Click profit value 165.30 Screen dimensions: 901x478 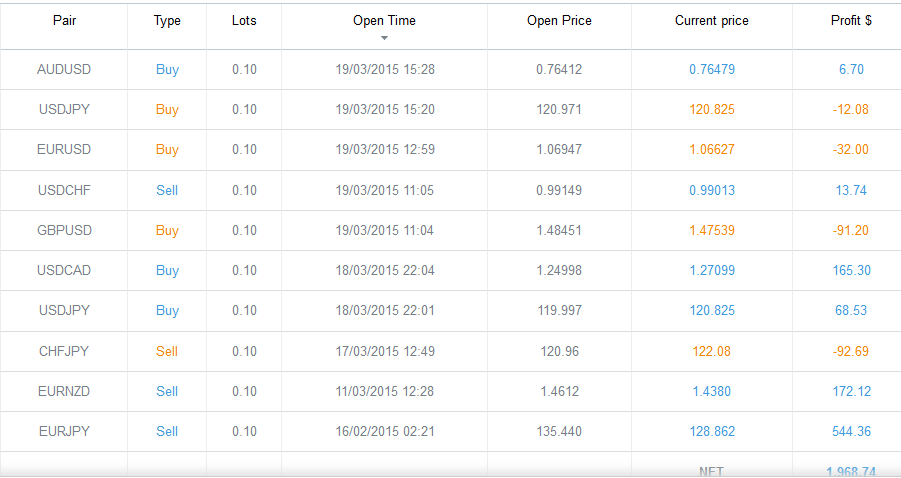852,270
